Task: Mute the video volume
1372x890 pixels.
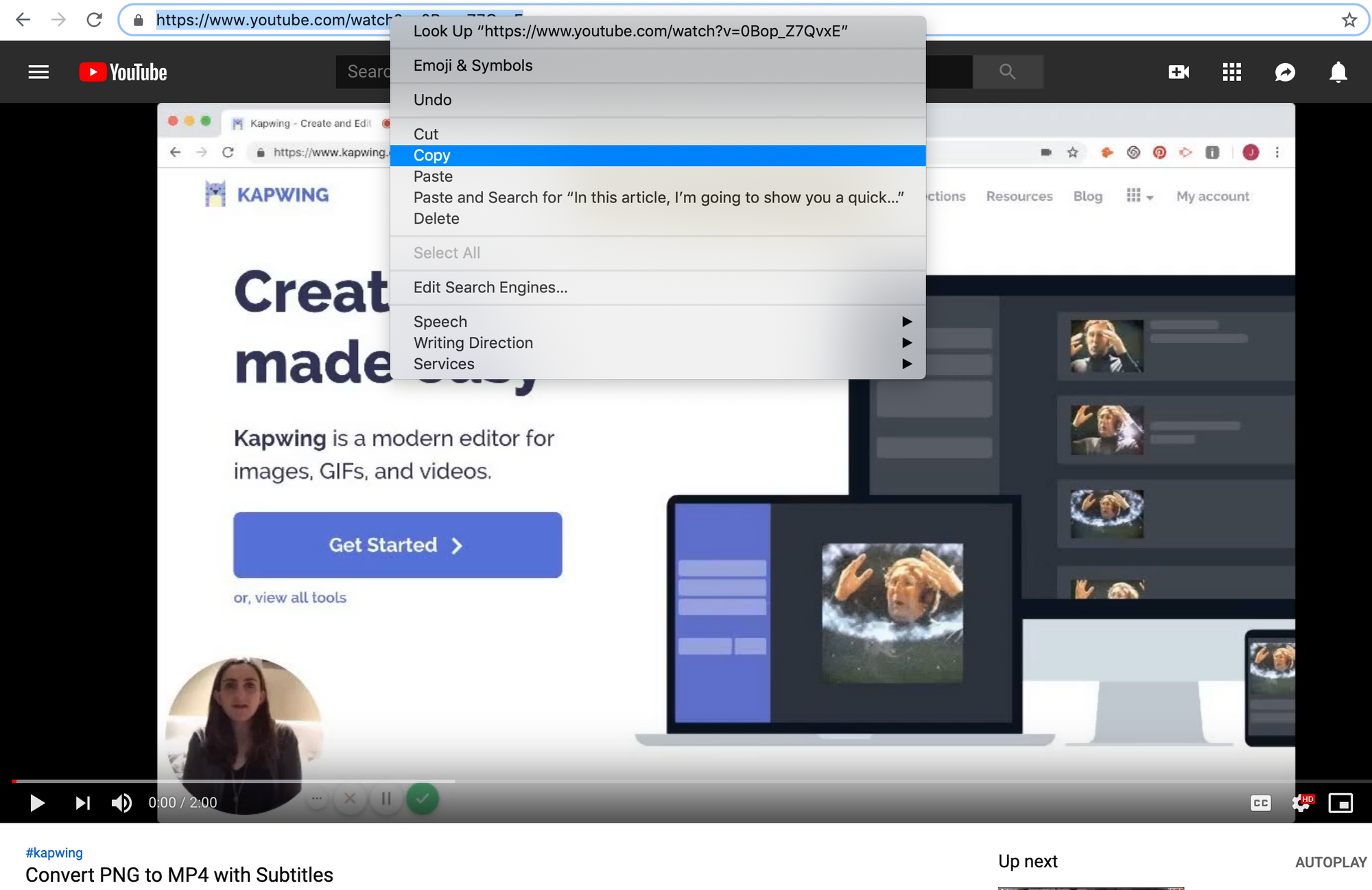Action: coord(121,802)
